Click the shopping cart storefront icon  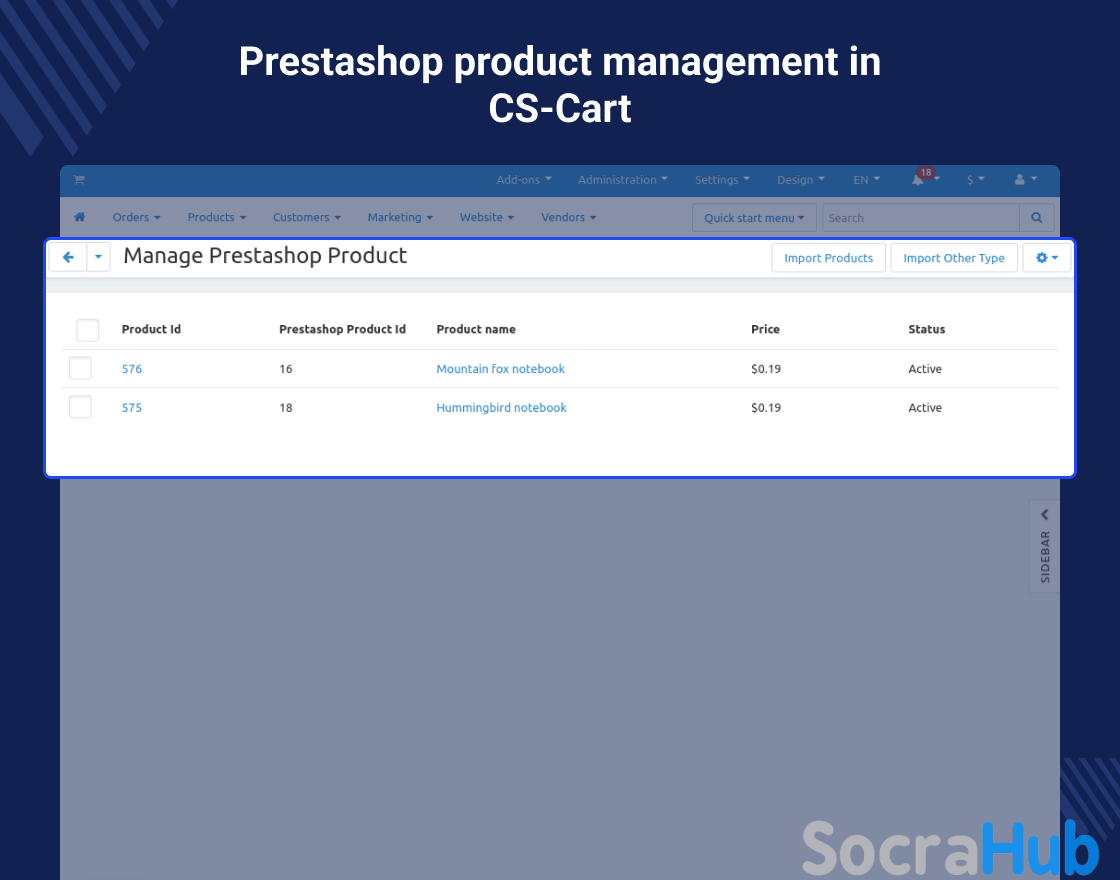[79, 180]
